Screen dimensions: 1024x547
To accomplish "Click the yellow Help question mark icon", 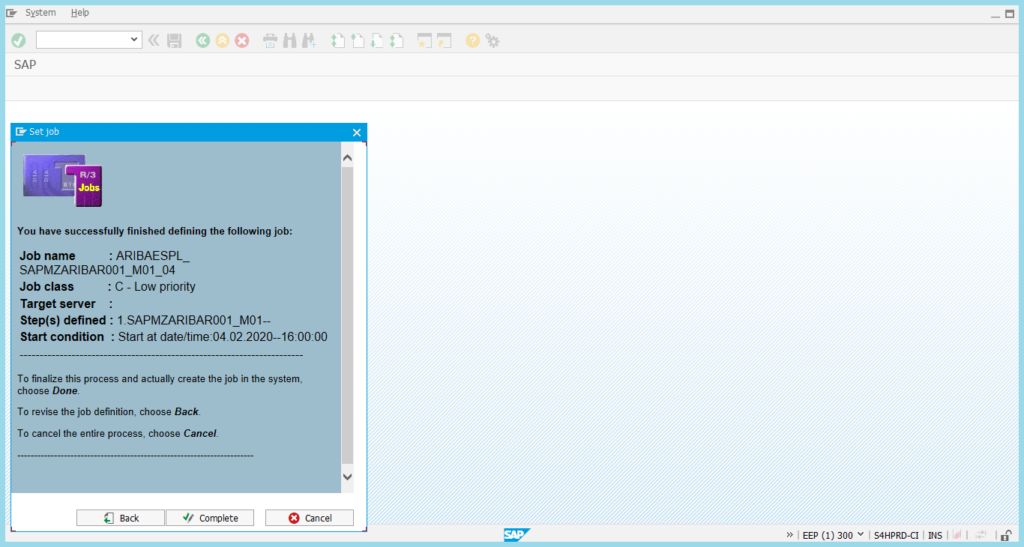I will [472, 40].
